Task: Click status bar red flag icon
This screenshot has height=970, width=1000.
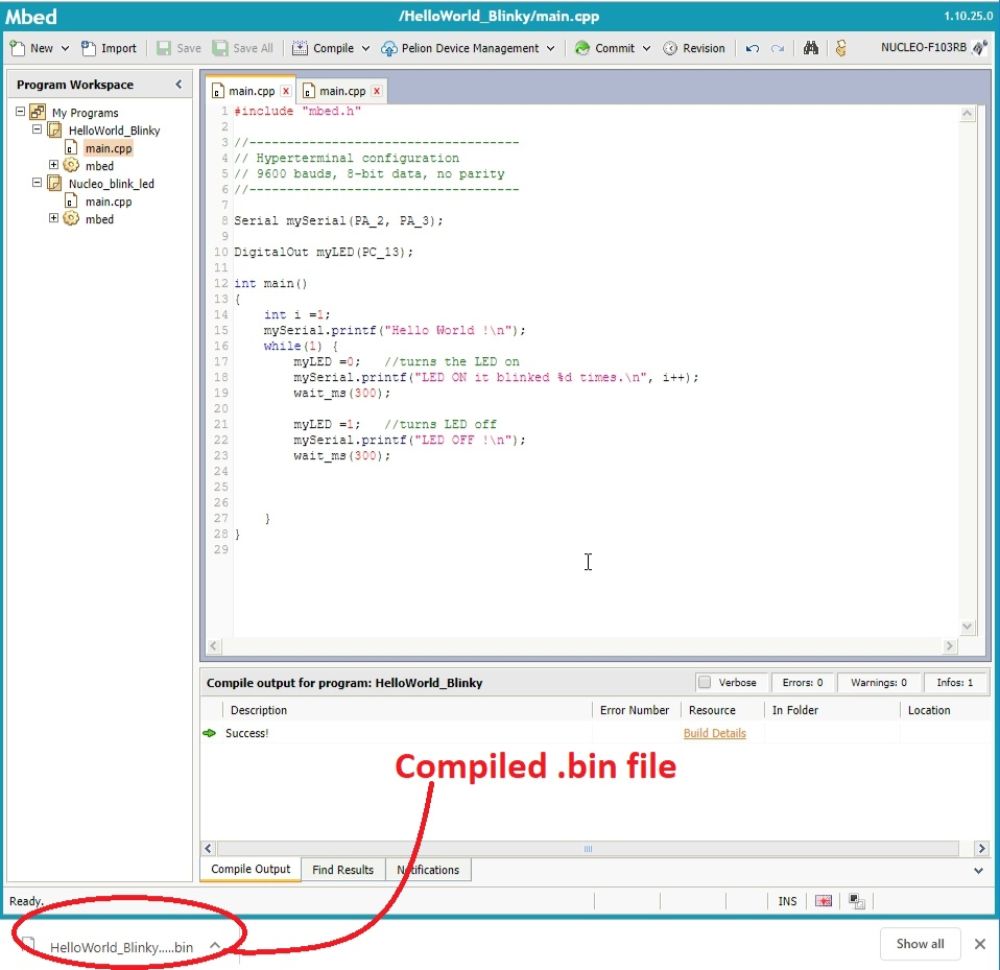Action: point(823,901)
